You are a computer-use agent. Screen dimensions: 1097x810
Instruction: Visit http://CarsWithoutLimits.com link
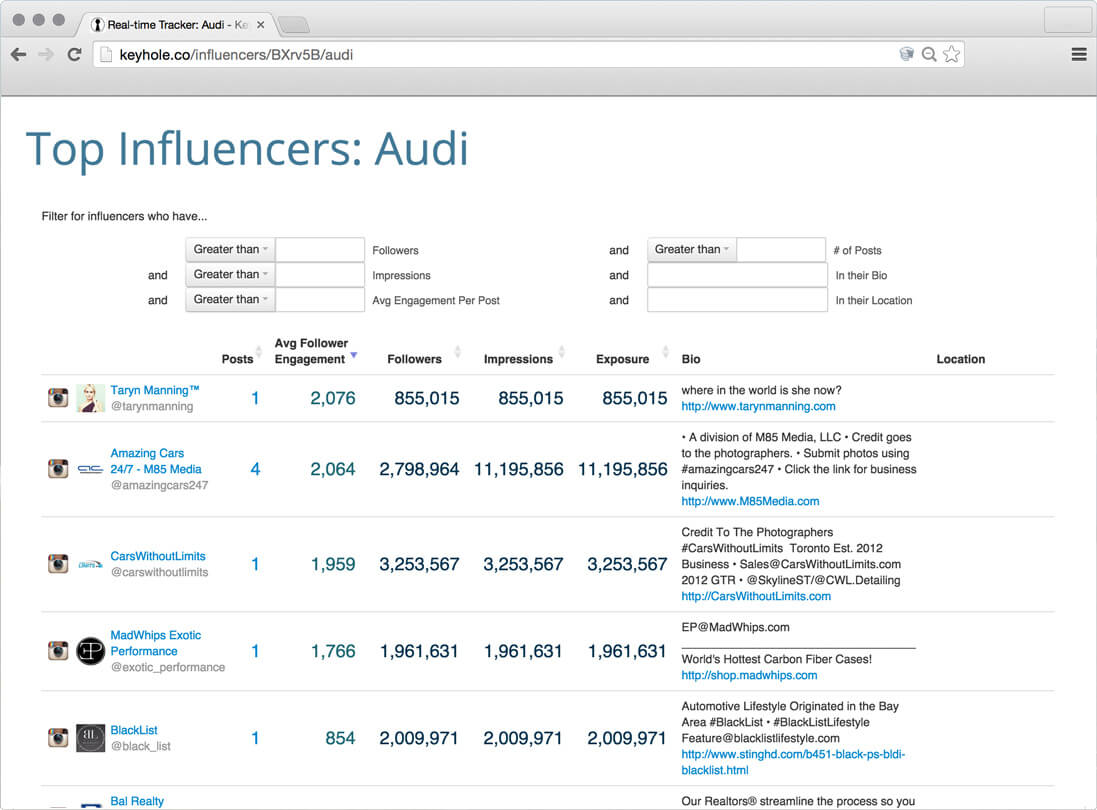[x=756, y=597]
